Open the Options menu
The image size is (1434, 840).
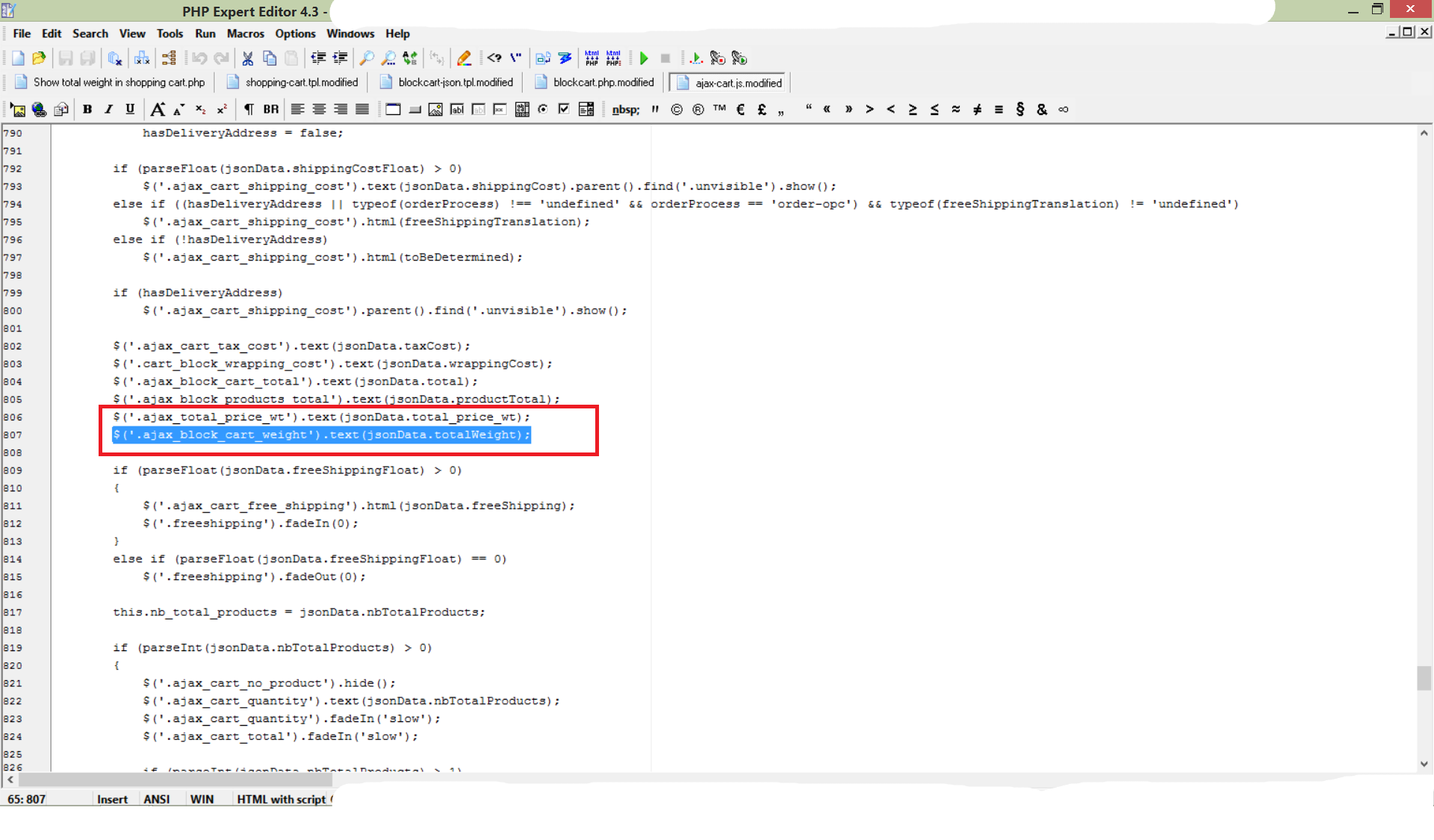[295, 34]
